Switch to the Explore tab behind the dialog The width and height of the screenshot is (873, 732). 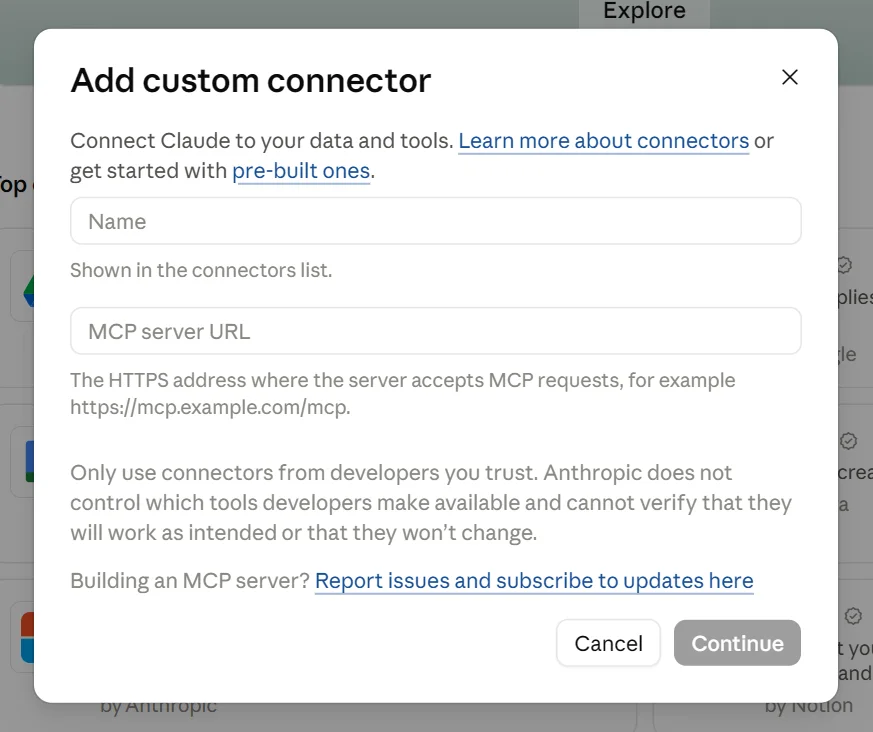click(x=644, y=11)
